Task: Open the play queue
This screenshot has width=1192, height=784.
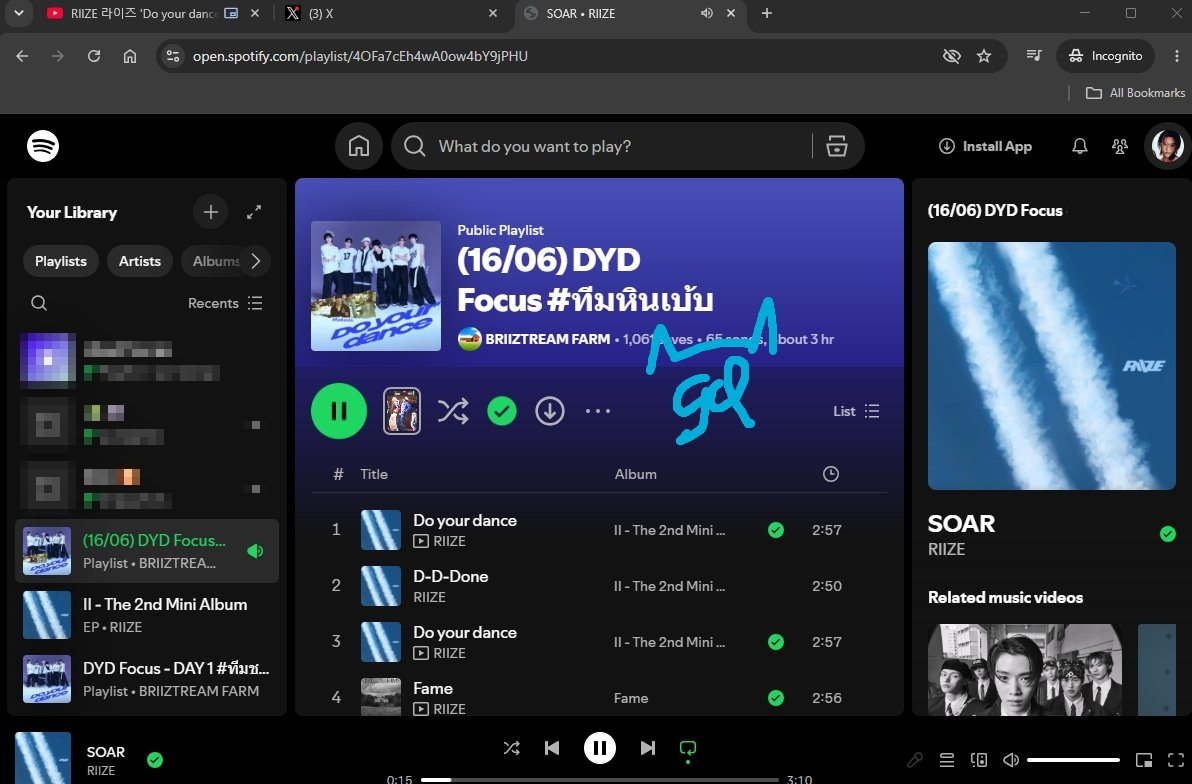Action: [x=947, y=760]
